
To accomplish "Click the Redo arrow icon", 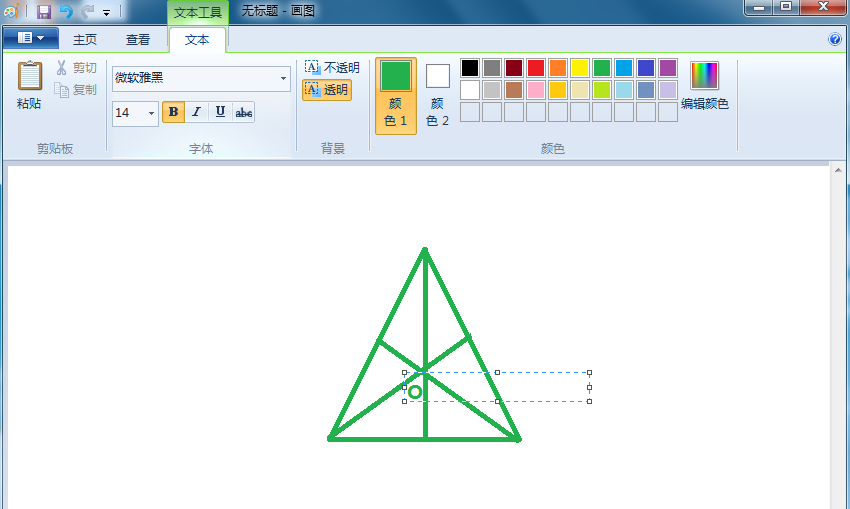I will pyautogui.click(x=87, y=11).
